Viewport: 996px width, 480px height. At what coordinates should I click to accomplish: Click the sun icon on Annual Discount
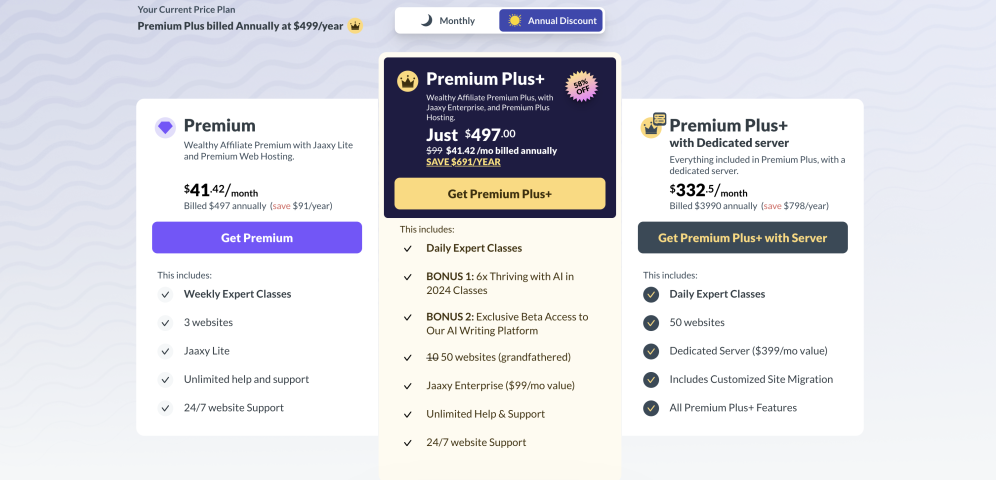tap(515, 20)
